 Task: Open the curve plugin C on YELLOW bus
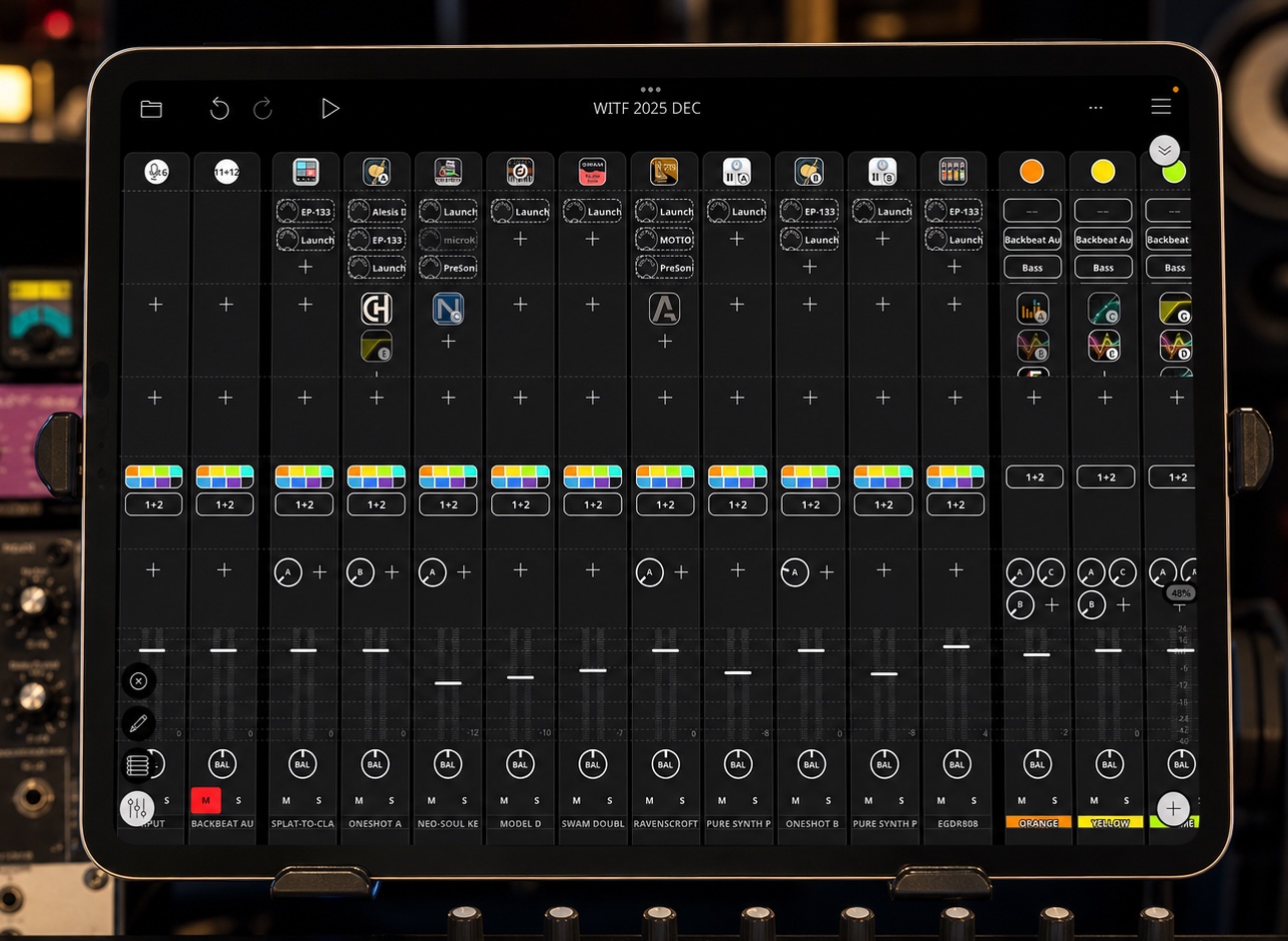pyautogui.click(x=1104, y=309)
